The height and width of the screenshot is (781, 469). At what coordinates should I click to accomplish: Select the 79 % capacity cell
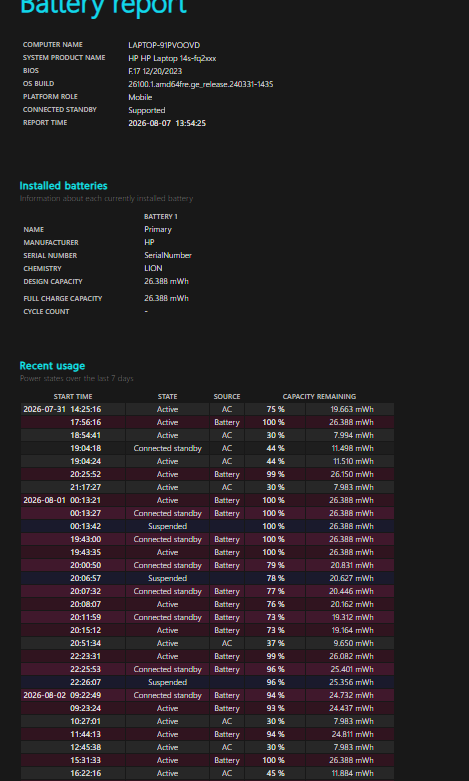click(275, 565)
